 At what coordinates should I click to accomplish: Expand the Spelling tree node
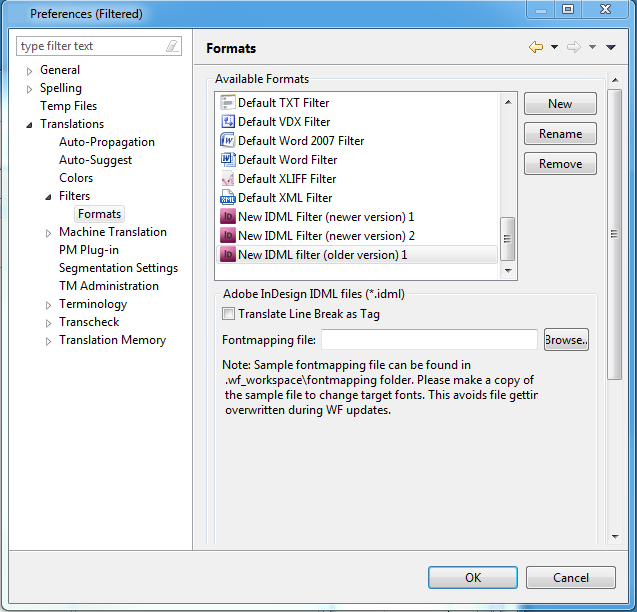[x=29, y=89]
